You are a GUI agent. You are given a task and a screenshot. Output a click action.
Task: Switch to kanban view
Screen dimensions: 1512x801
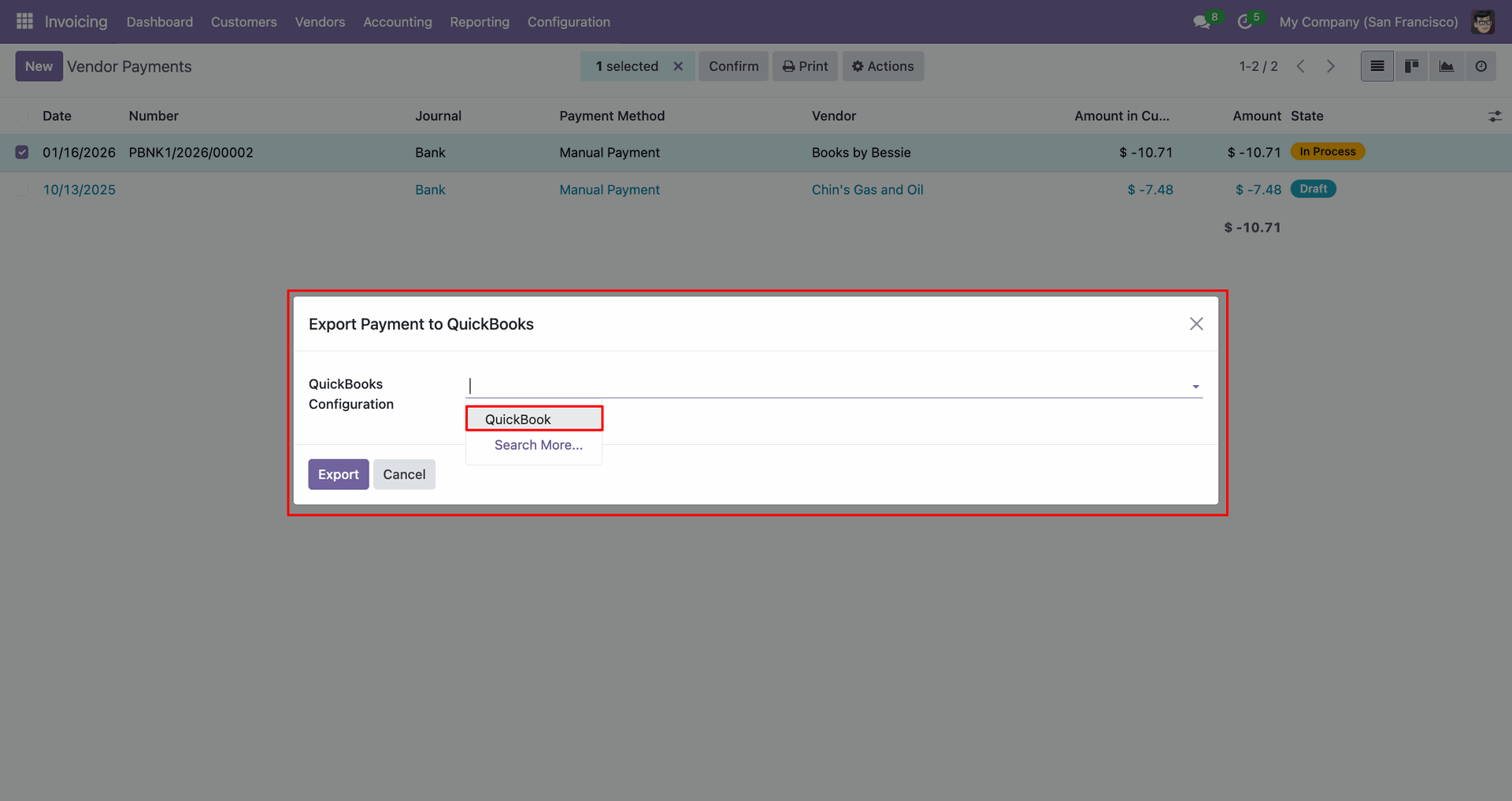click(1412, 66)
